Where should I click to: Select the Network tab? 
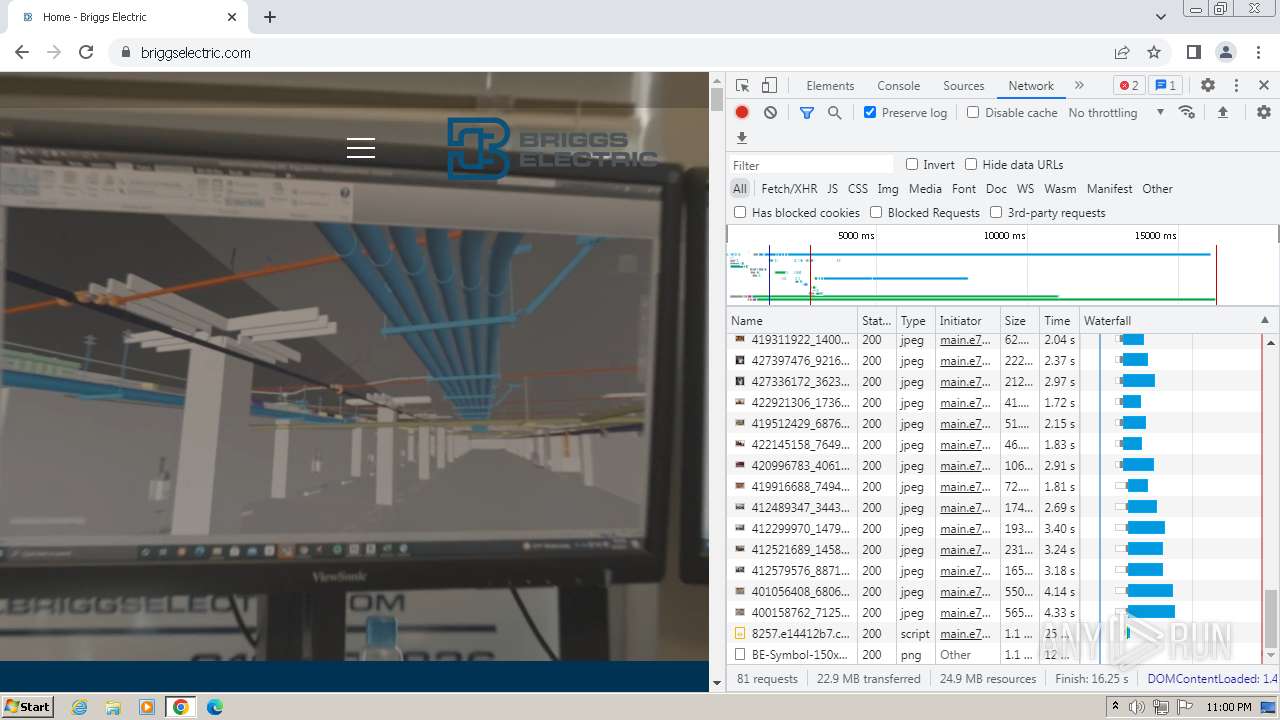coord(1031,86)
